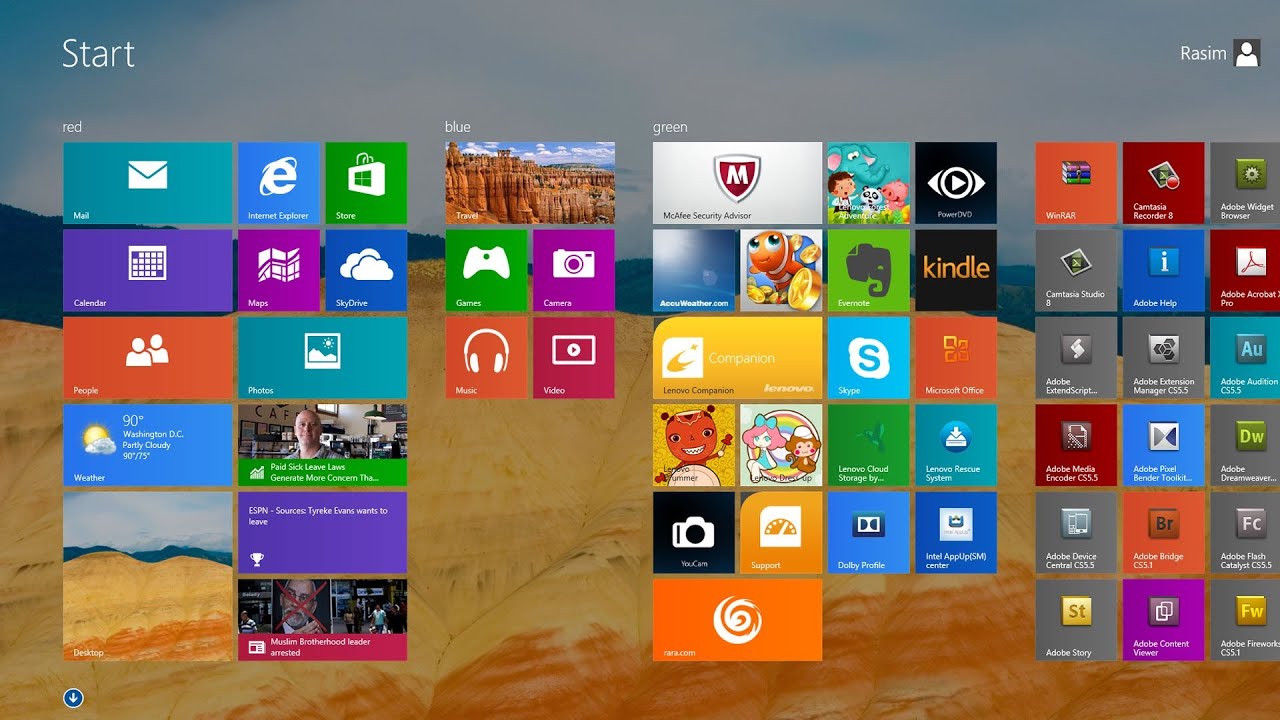Launch YouCam tile

point(694,533)
